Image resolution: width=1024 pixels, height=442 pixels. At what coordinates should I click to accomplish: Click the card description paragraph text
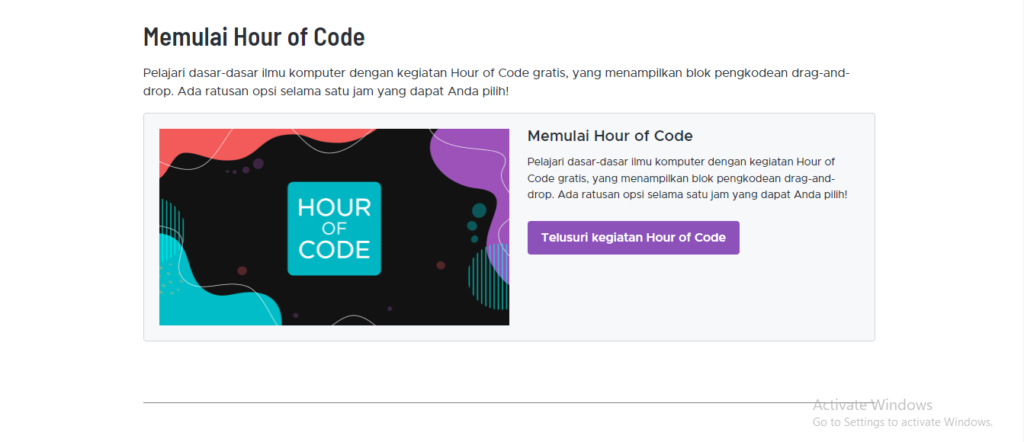click(687, 178)
